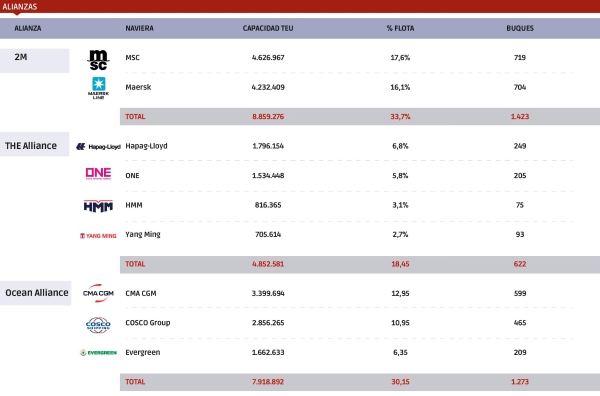Click the Maersk Line star logo
The height and width of the screenshot is (396, 600).
[x=98, y=88]
